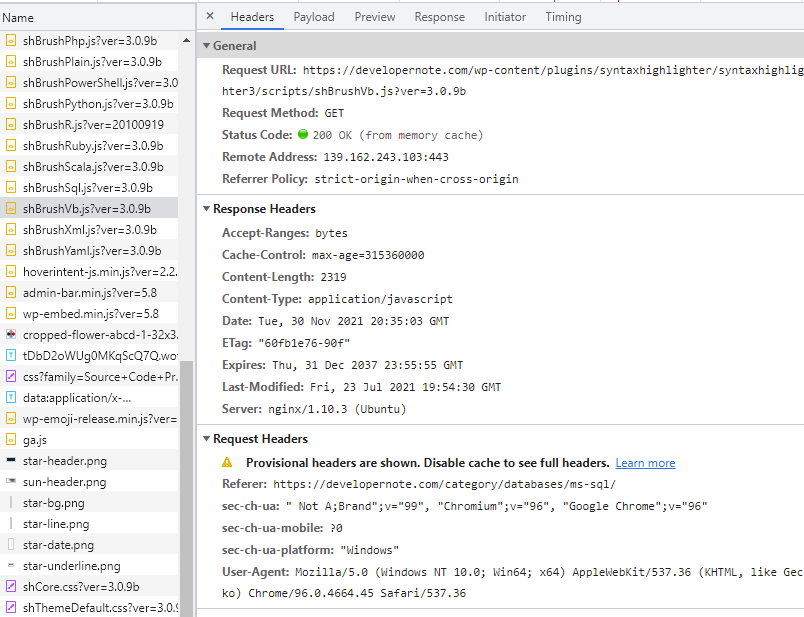Click the shThemeDefault.css stylesheet icon

[x=10, y=608]
